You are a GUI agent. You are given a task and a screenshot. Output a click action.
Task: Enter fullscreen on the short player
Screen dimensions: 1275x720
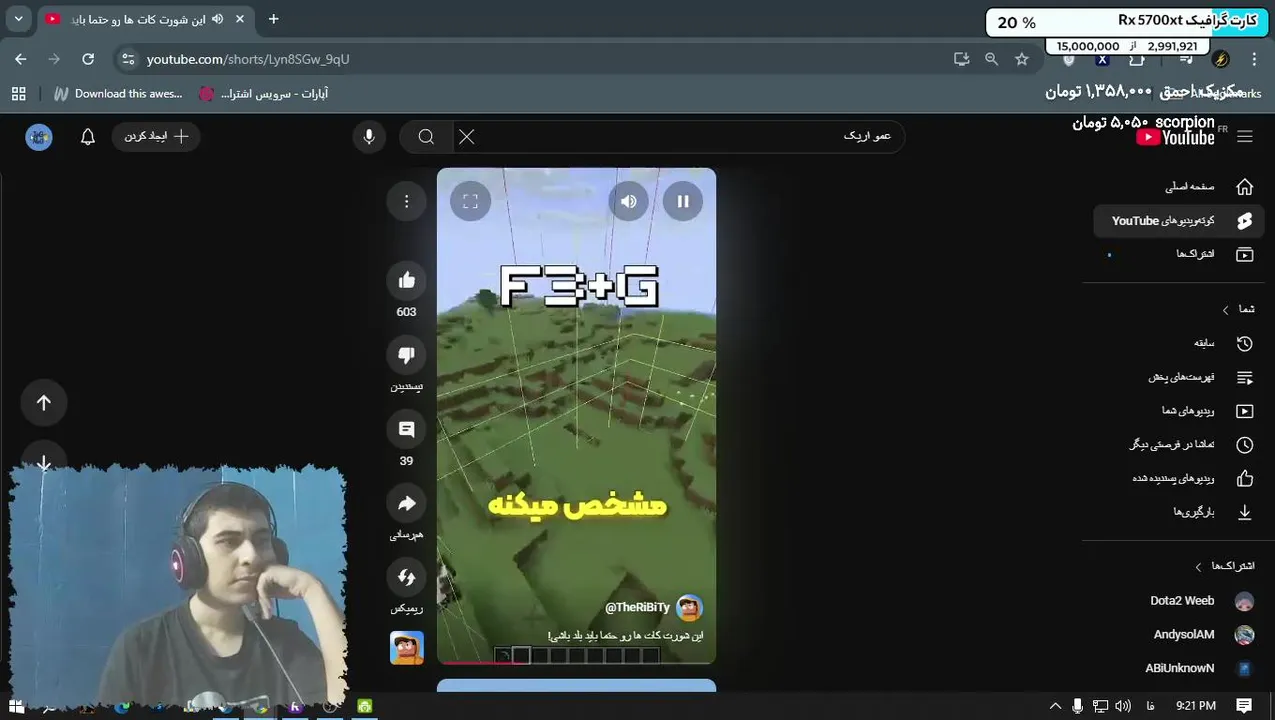[470, 202]
